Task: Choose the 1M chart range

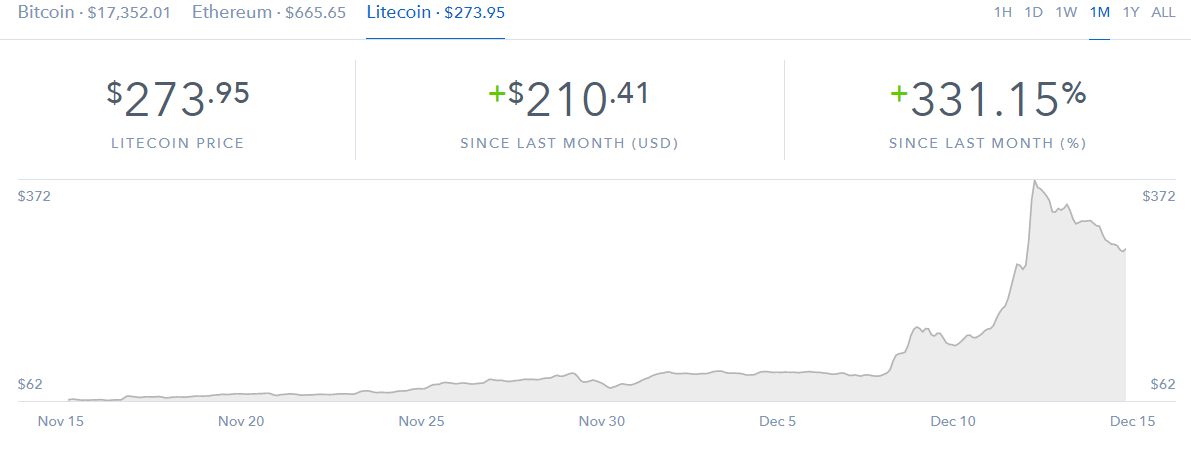Action: (1099, 12)
